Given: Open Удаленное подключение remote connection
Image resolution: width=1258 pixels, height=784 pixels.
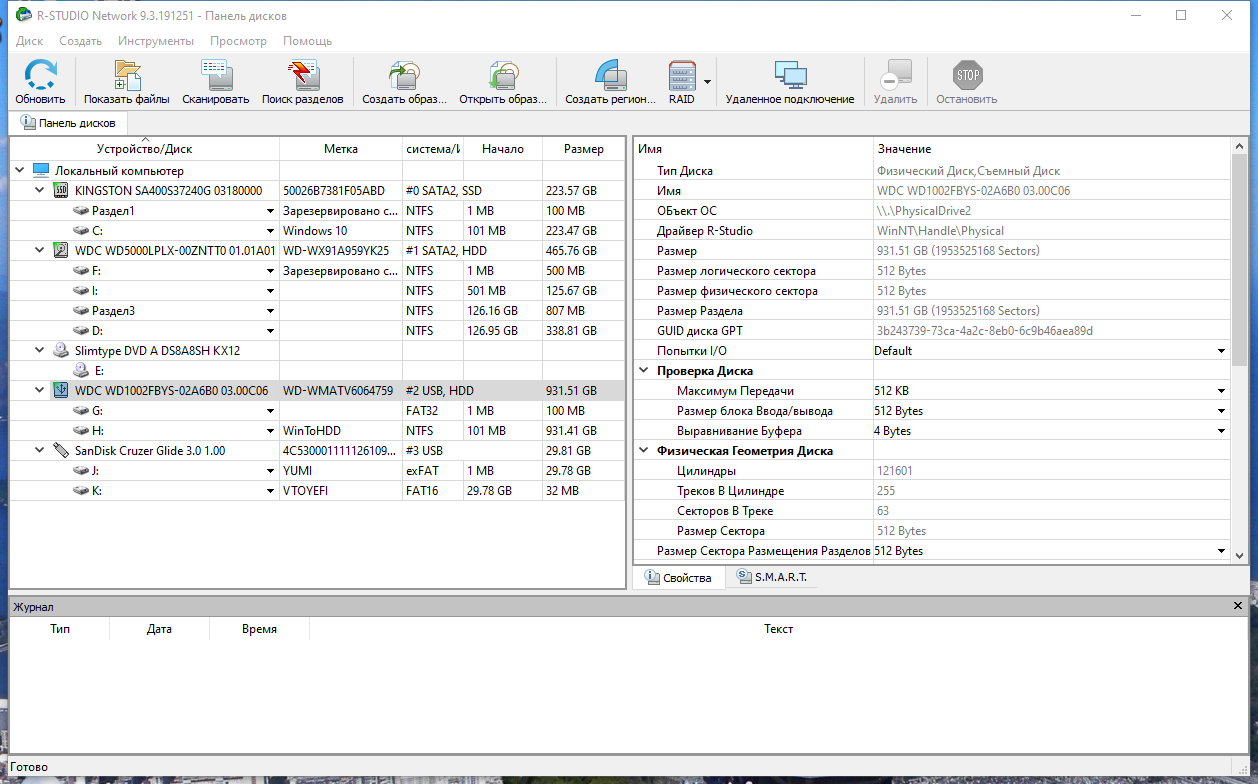Looking at the screenshot, I should (x=790, y=76).
